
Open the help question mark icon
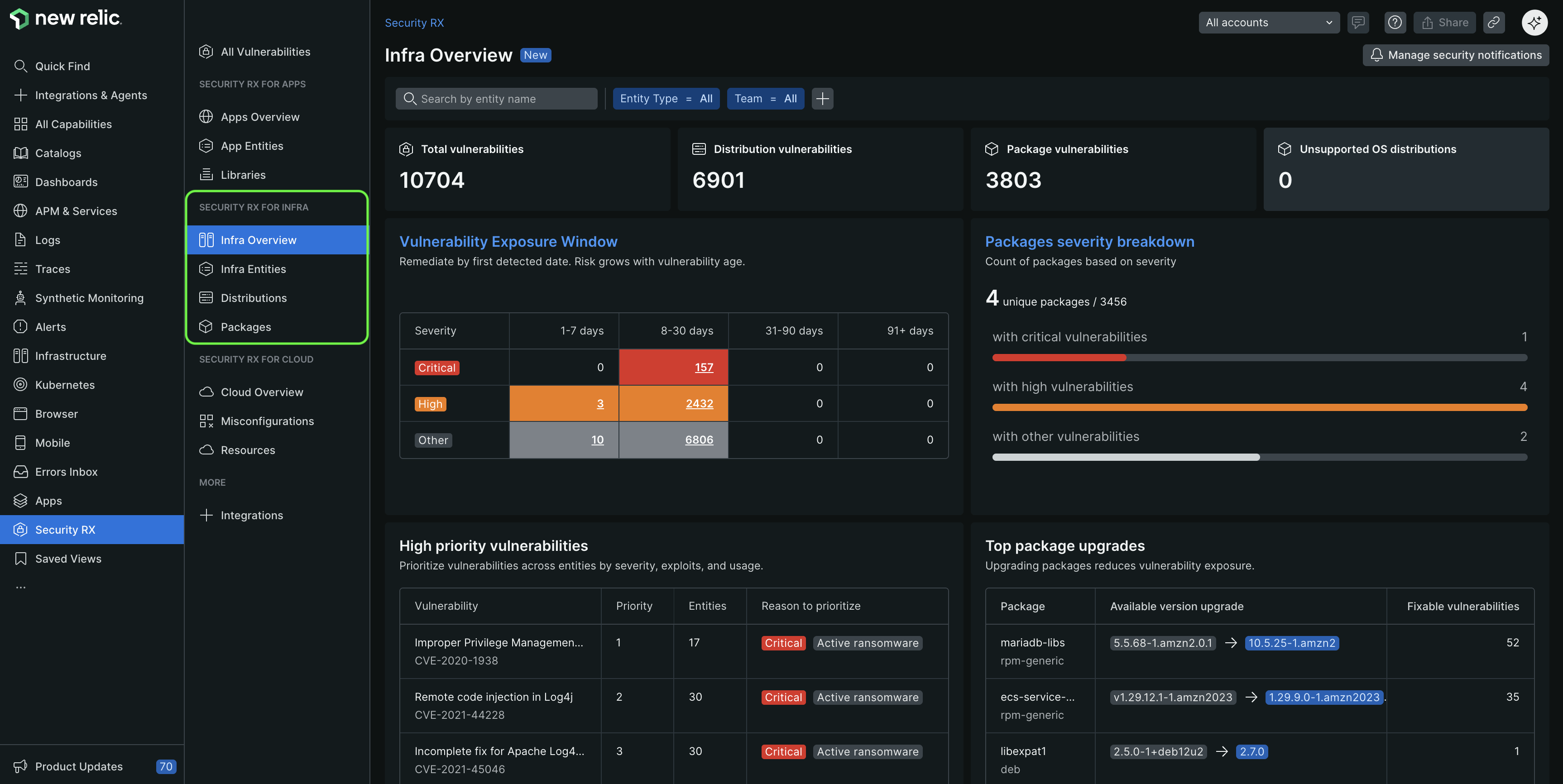pyautogui.click(x=1395, y=23)
